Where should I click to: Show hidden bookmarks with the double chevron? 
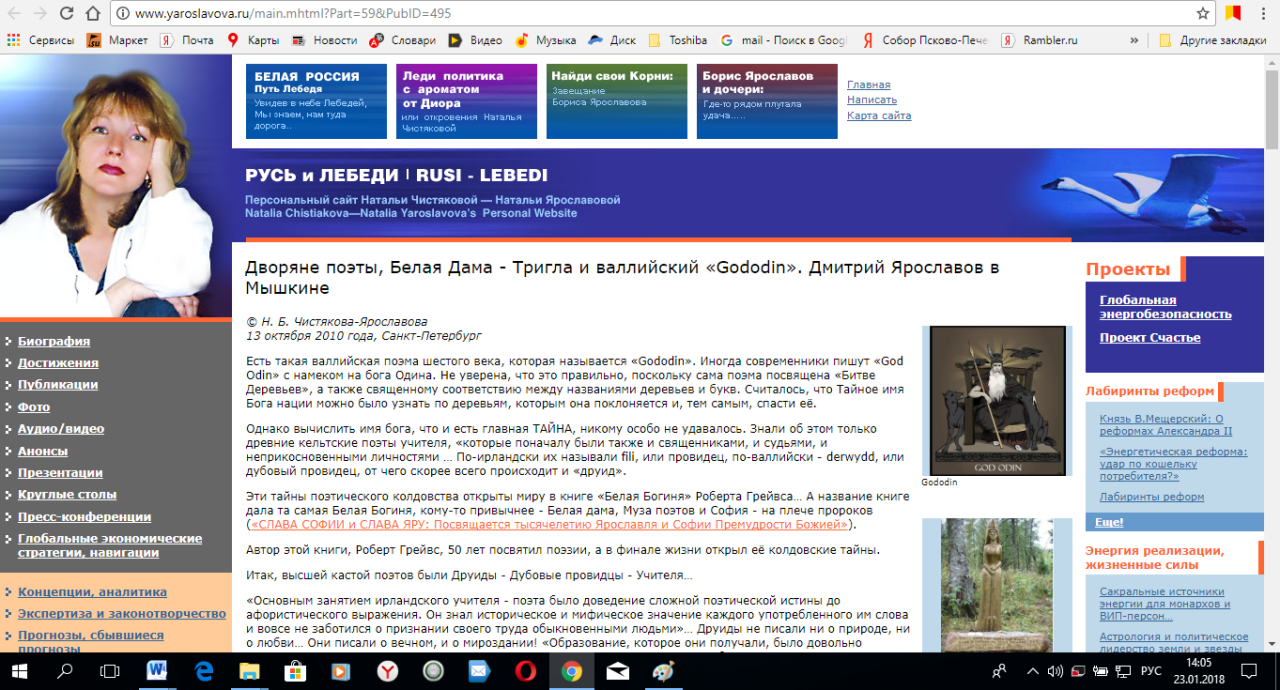click(x=1134, y=40)
